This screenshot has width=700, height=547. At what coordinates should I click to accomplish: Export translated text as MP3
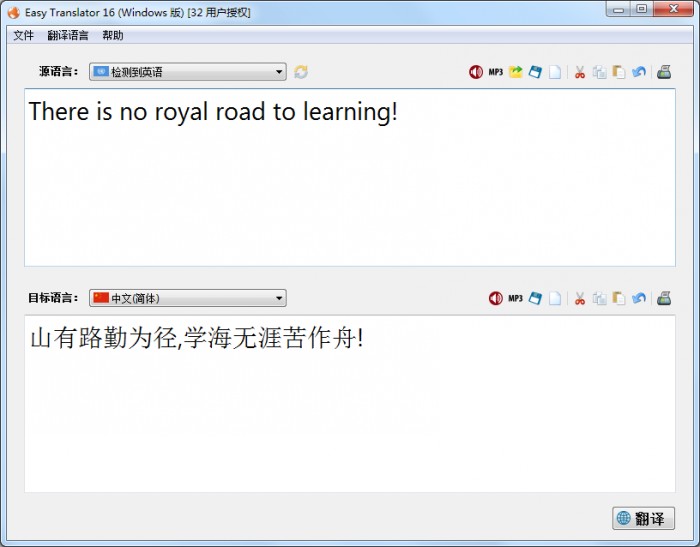tap(515, 298)
